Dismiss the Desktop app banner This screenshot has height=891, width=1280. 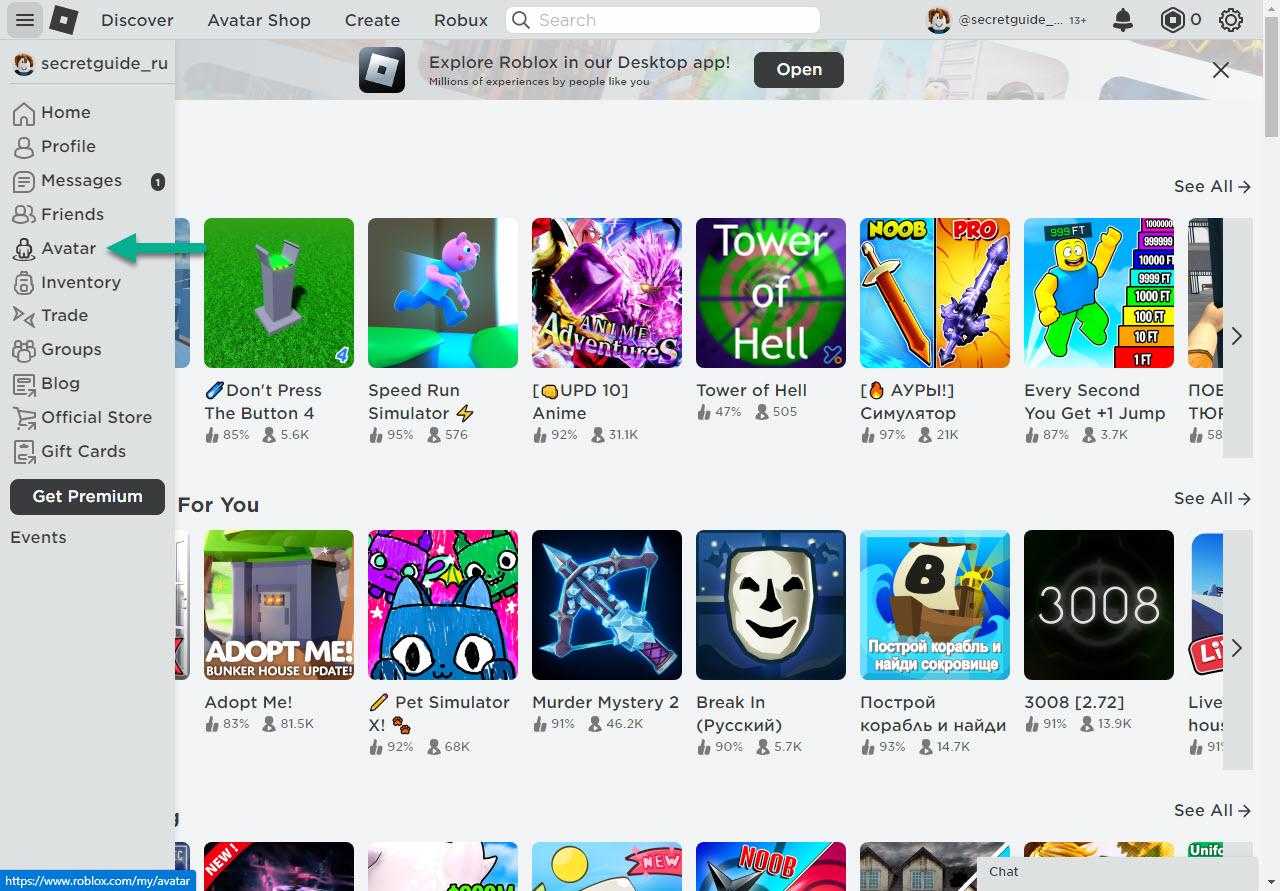tap(1221, 70)
